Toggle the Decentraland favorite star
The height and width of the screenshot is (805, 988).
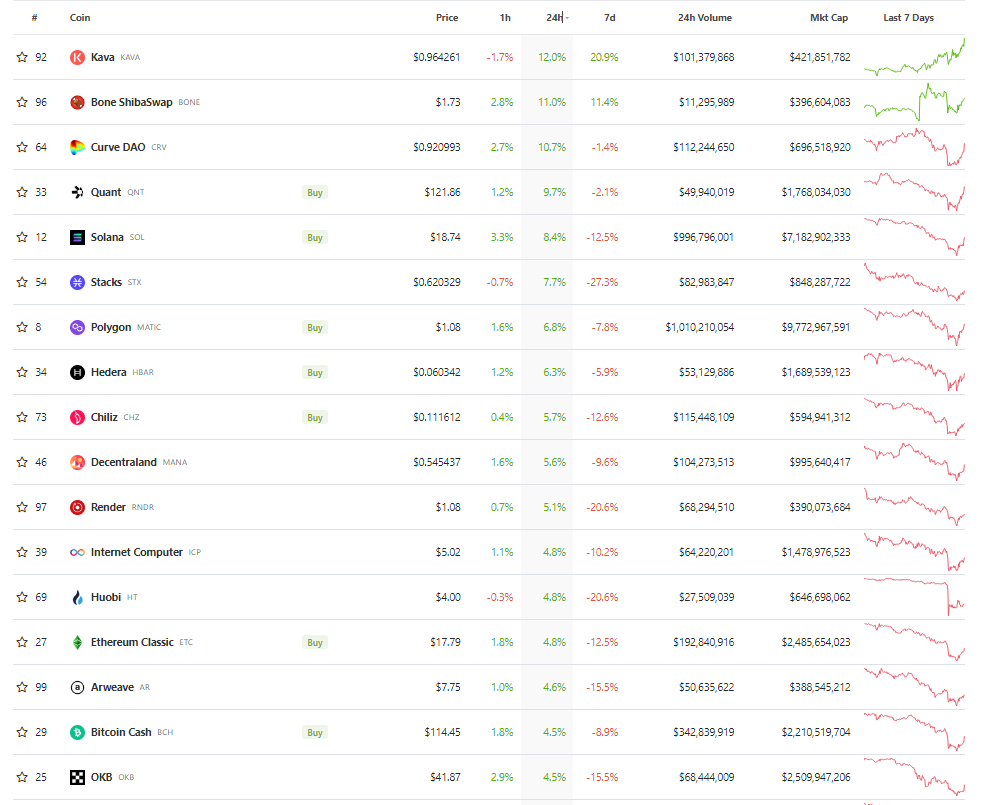(22, 462)
